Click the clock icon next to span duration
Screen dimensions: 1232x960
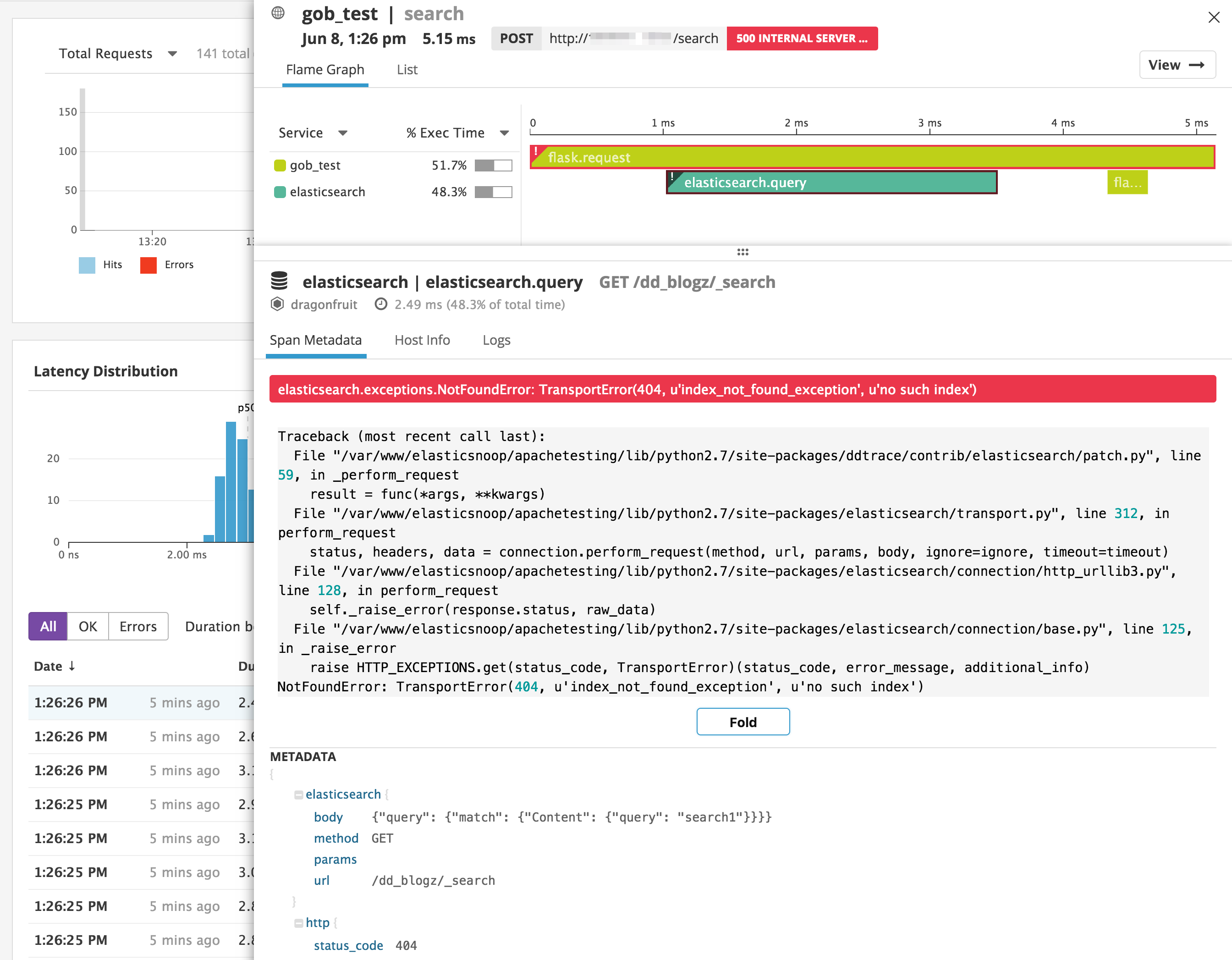point(382,304)
